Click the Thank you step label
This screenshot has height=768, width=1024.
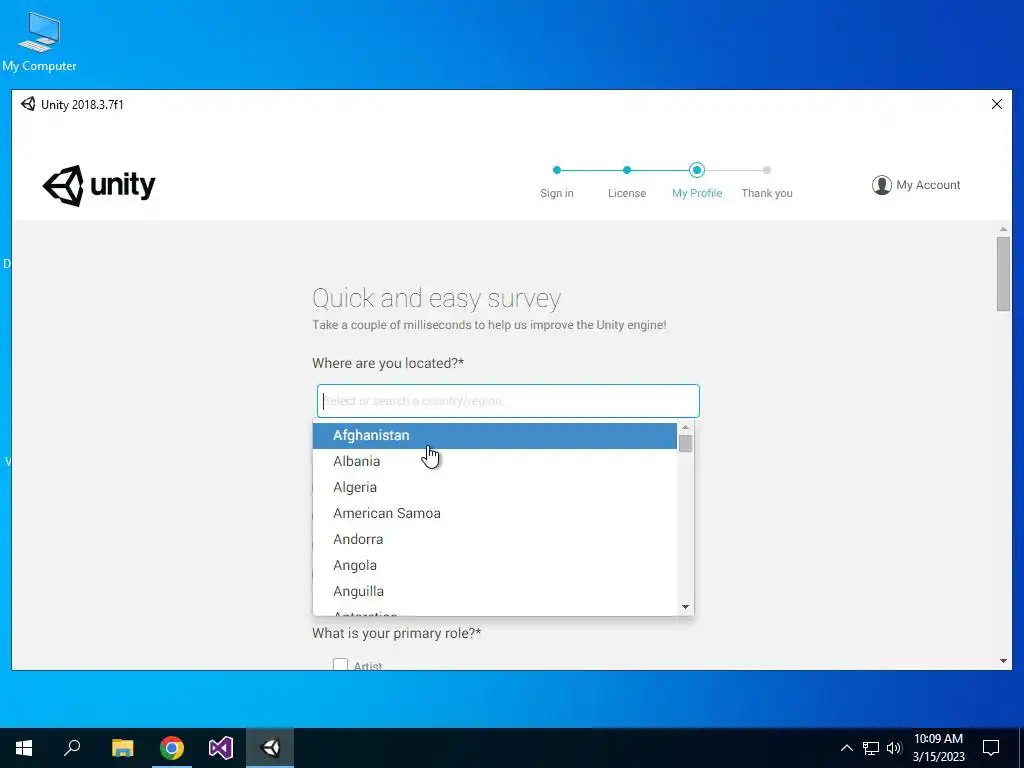pyautogui.click(x=767, y=193)
